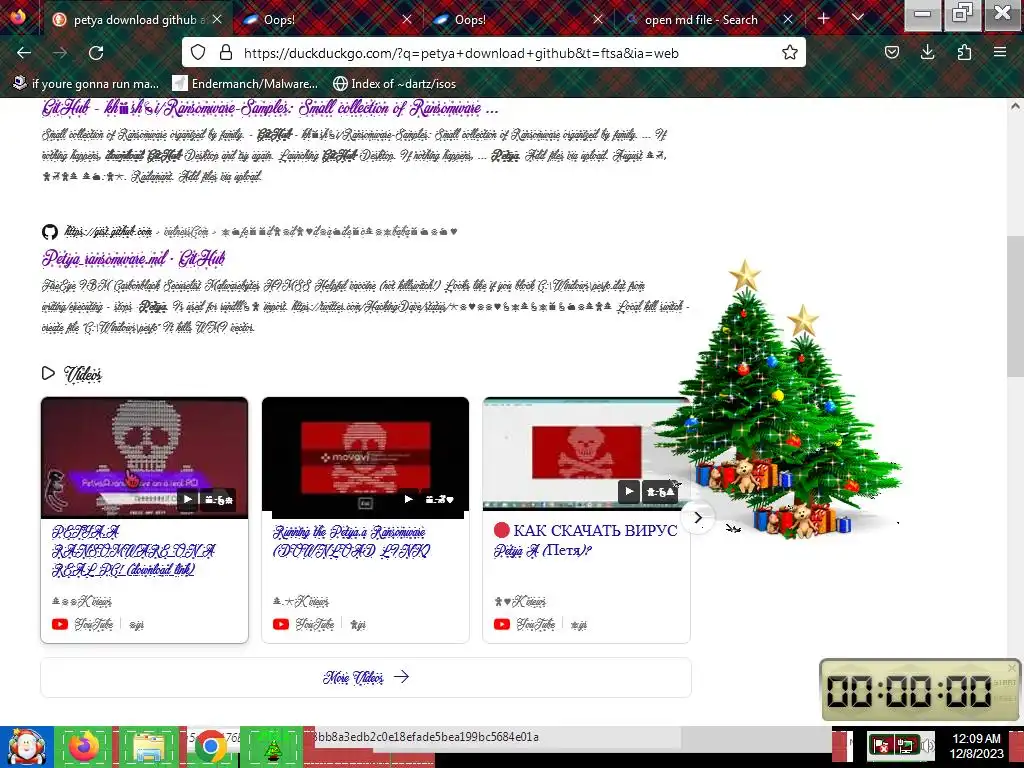The image size is (1024, 768).
Task: Click the scrollbar up arrow
Action: [x=1016, y=106]
